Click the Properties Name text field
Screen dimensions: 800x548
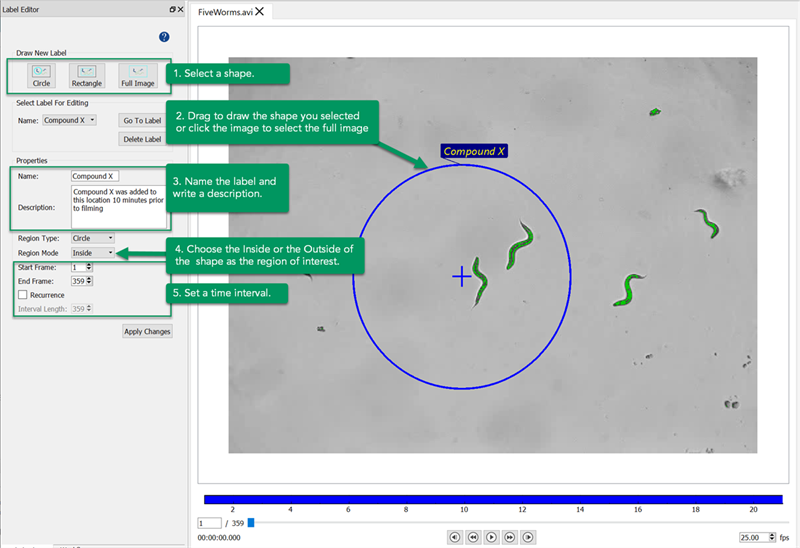(94, 176)
